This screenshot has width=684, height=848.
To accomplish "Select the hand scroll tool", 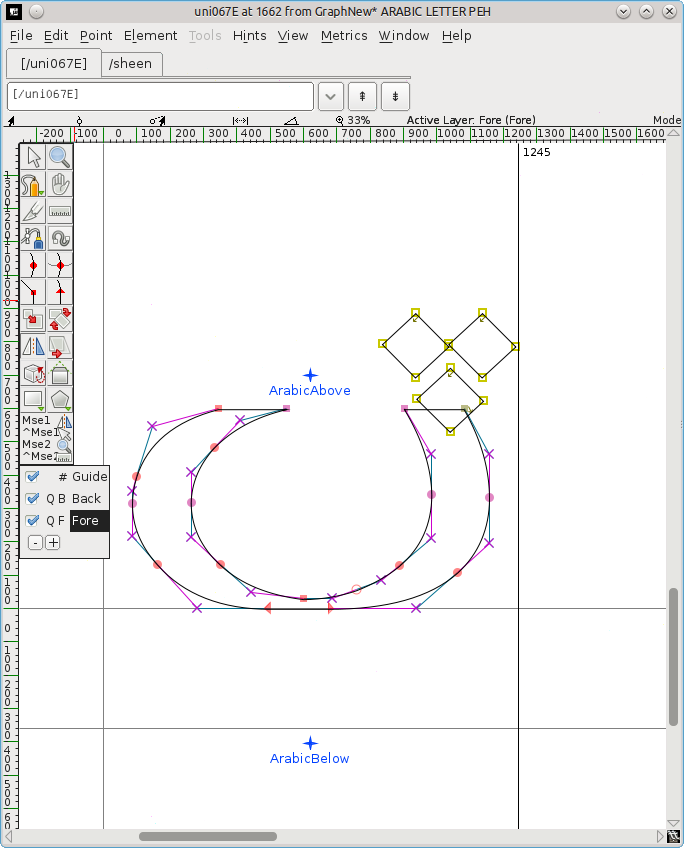I will (x=60, y=184).
